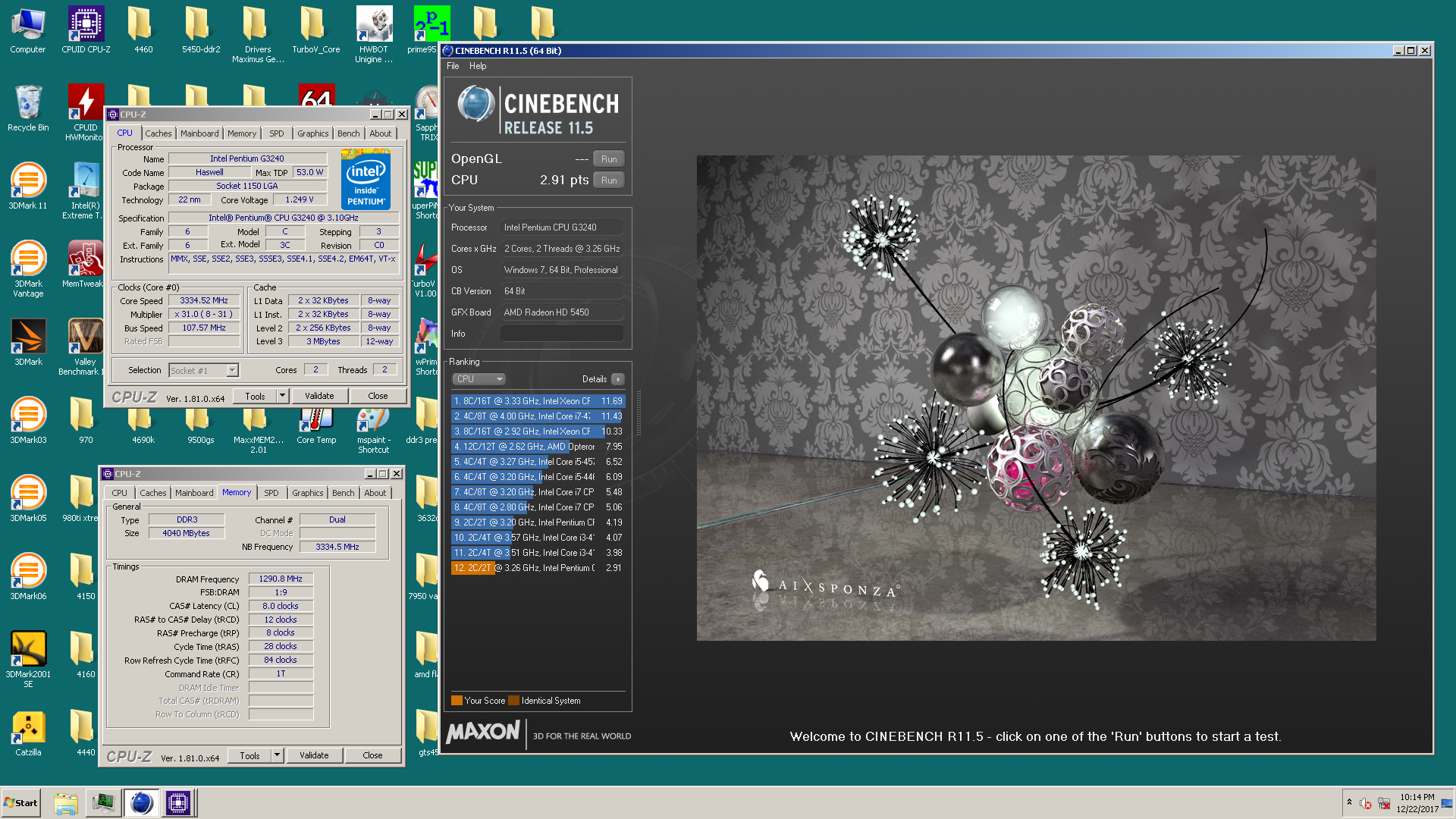
Task: Click Validate in lower CPU-Z window
Action: point(314,755)
